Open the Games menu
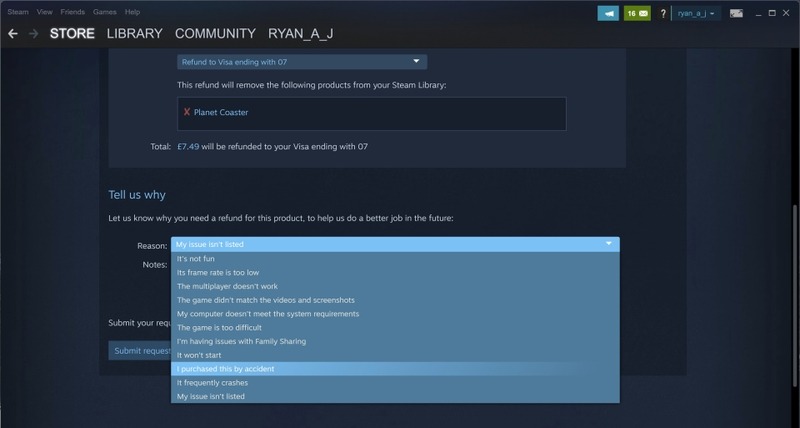This screenshot has height=428, width=800. [x=105, y=12]
